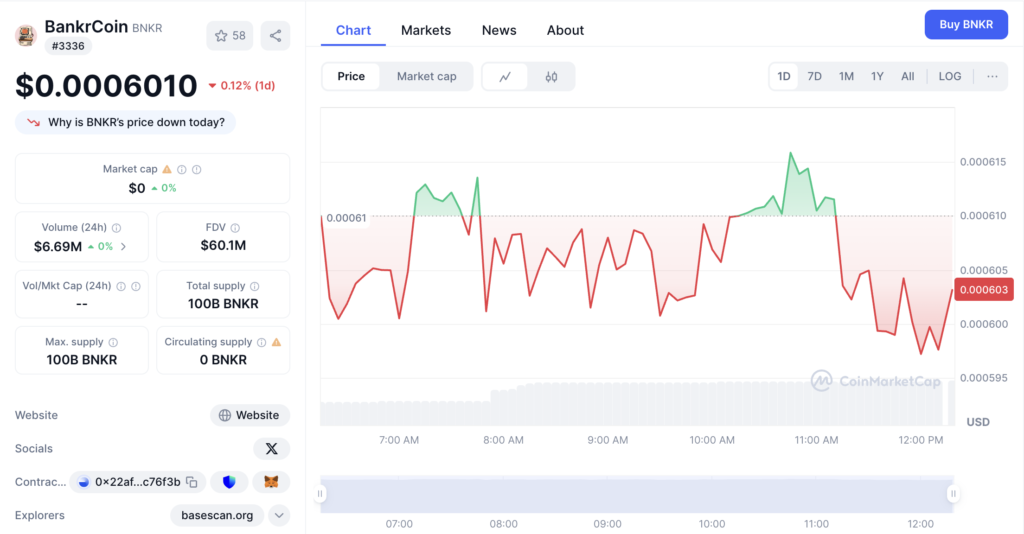Open the X (Twitter) social link
This screenshot has width=1024, height=534.
point(272,448)
